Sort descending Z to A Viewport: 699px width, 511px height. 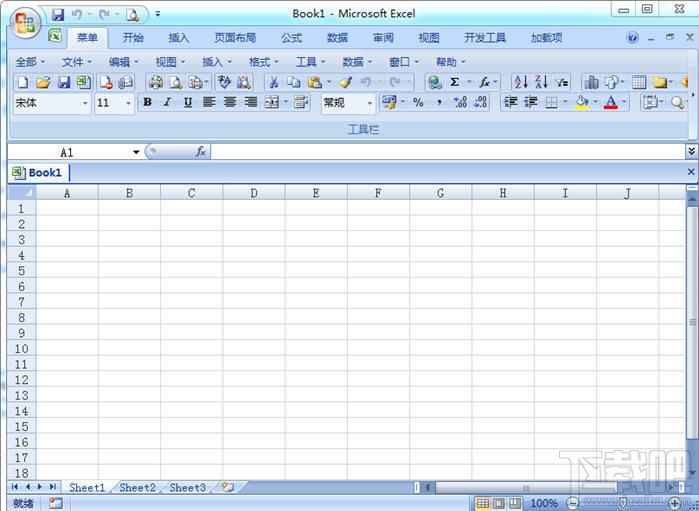(x=541, y=82)
